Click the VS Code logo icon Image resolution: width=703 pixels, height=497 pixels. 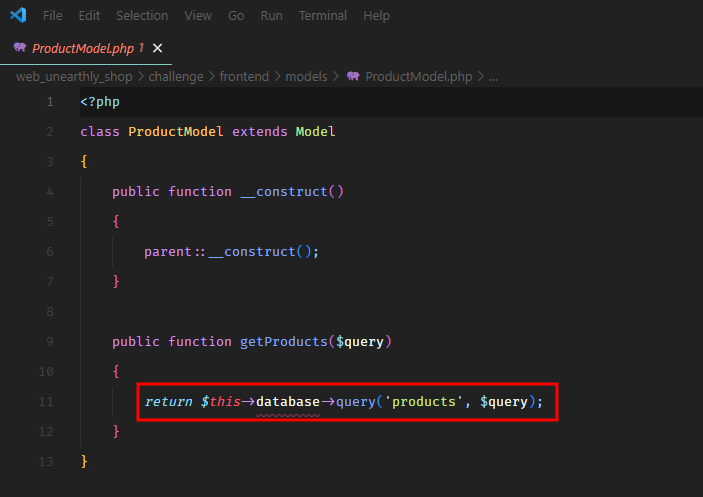point(18,16)
